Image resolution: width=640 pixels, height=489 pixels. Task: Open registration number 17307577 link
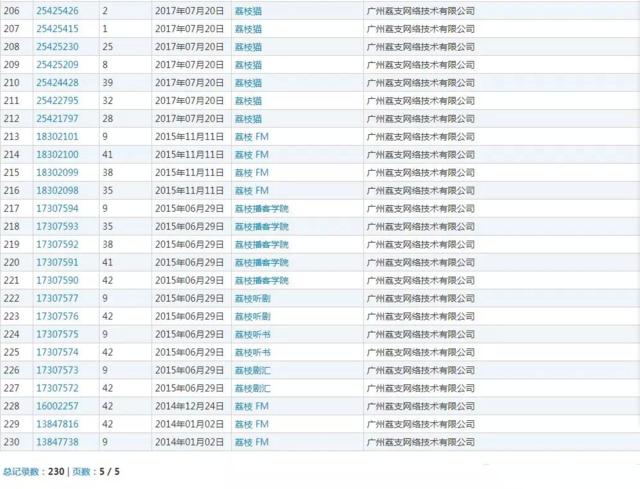[x=58, y=298]
